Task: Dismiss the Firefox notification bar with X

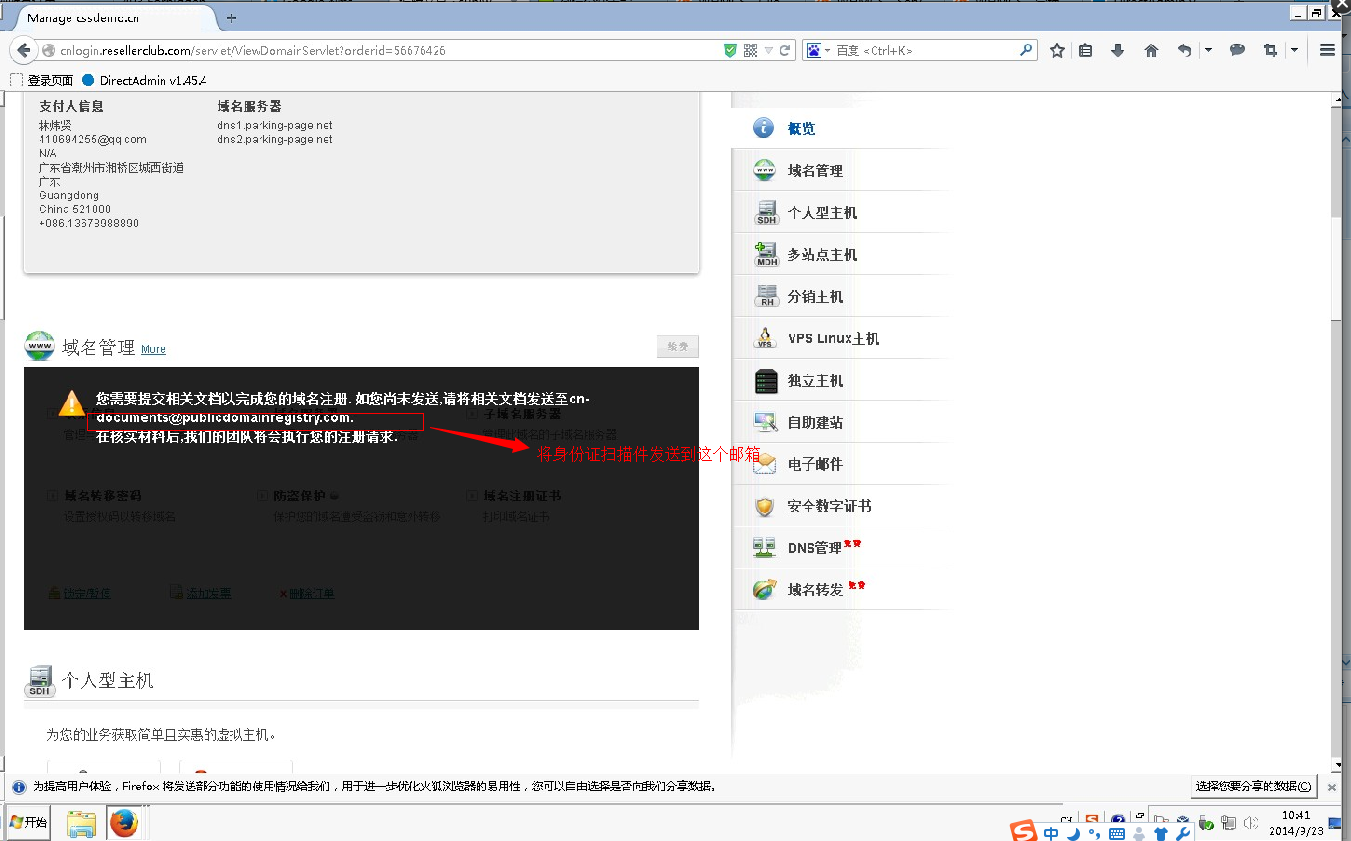Action: point(1332,787)
